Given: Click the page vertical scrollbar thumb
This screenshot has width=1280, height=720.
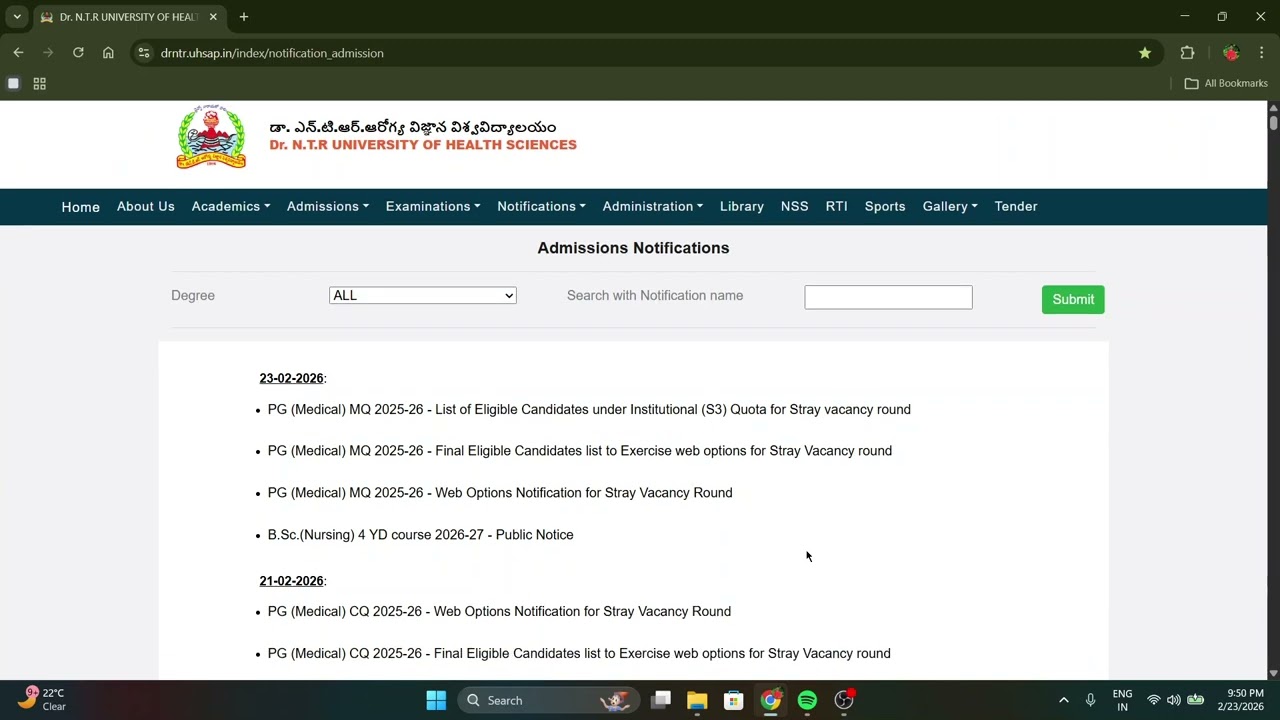Looking at the screenshot, I should pyautogui.click(x=1273, y=122).
